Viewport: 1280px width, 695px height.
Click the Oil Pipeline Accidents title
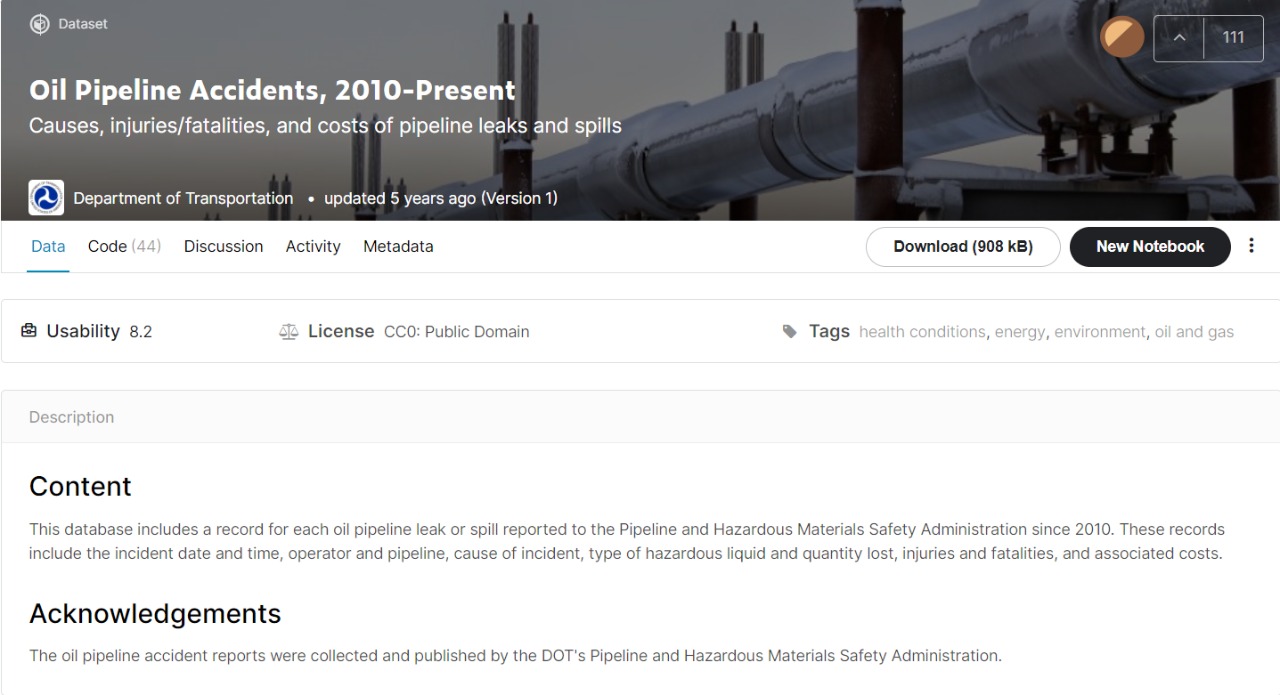coord(272,90)
